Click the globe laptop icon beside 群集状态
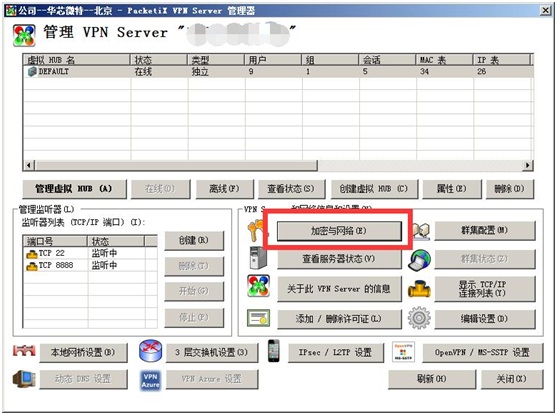 (x=419, y=260)
